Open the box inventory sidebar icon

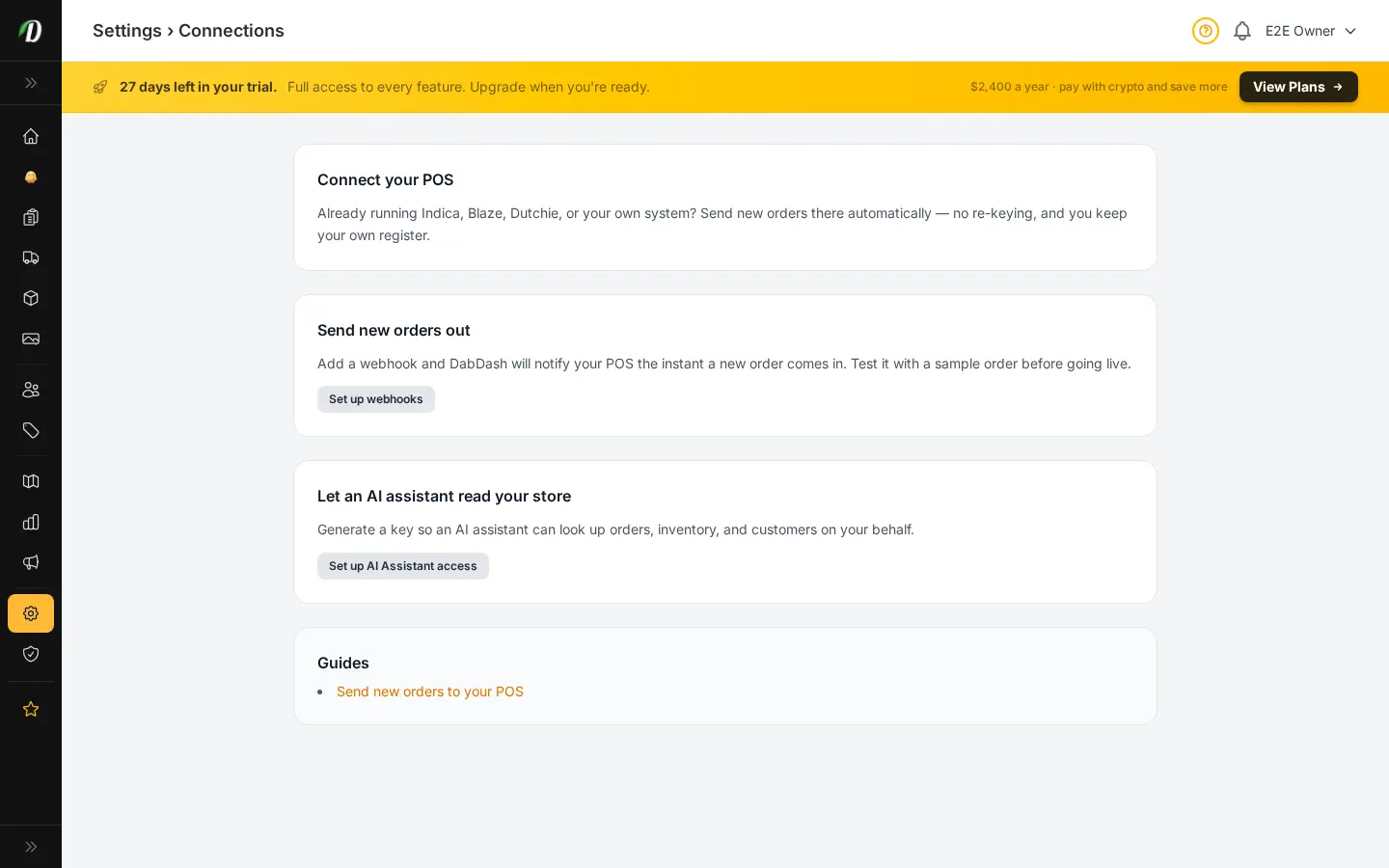(x=31, y=298)
